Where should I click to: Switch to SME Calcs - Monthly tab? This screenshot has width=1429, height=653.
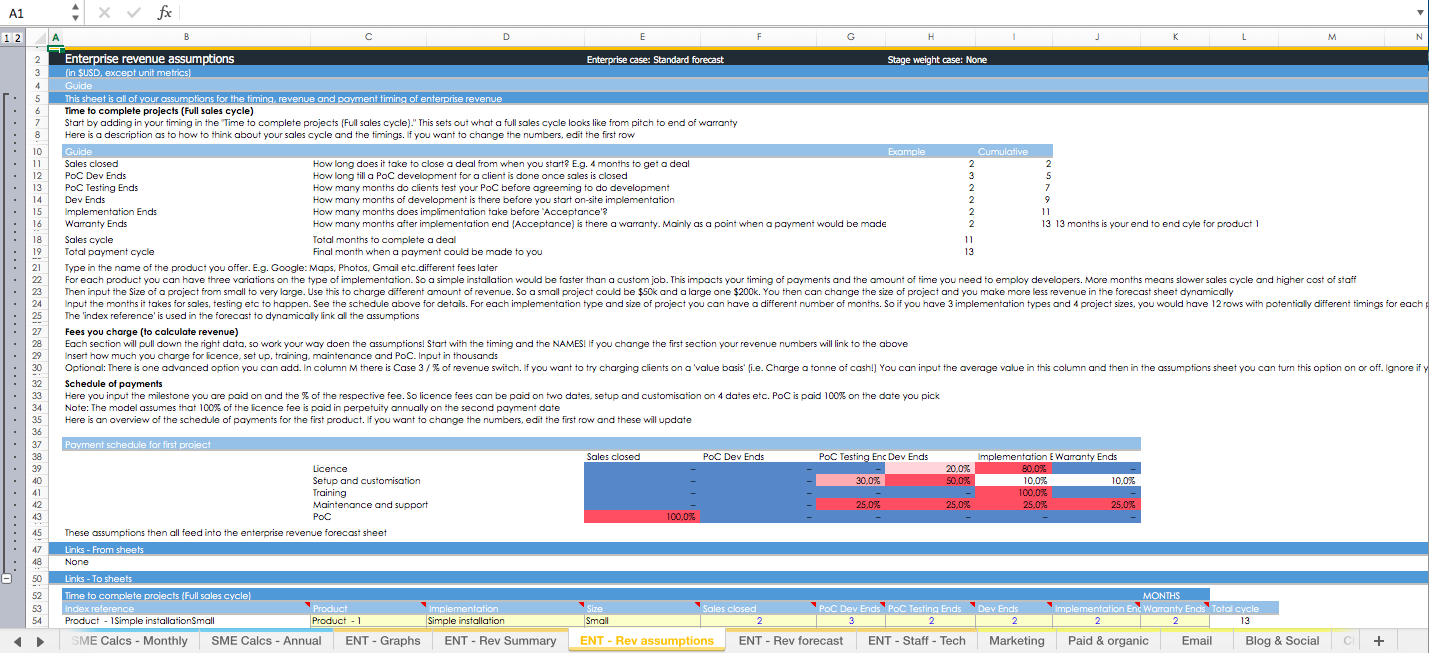129,641
